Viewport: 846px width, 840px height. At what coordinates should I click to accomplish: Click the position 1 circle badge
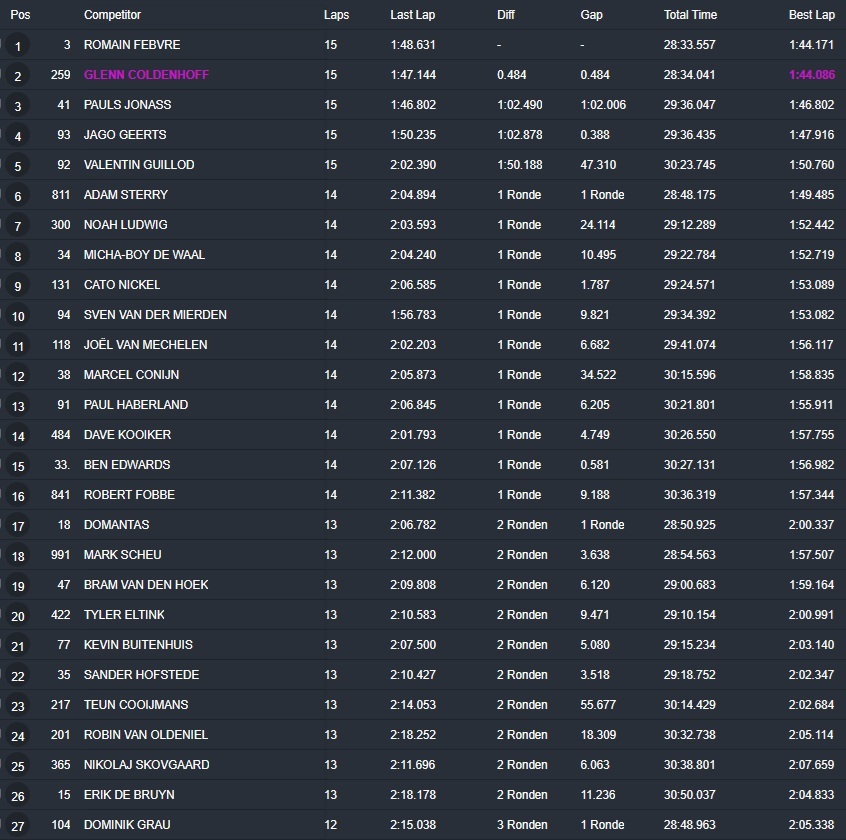tap(18, 46)
